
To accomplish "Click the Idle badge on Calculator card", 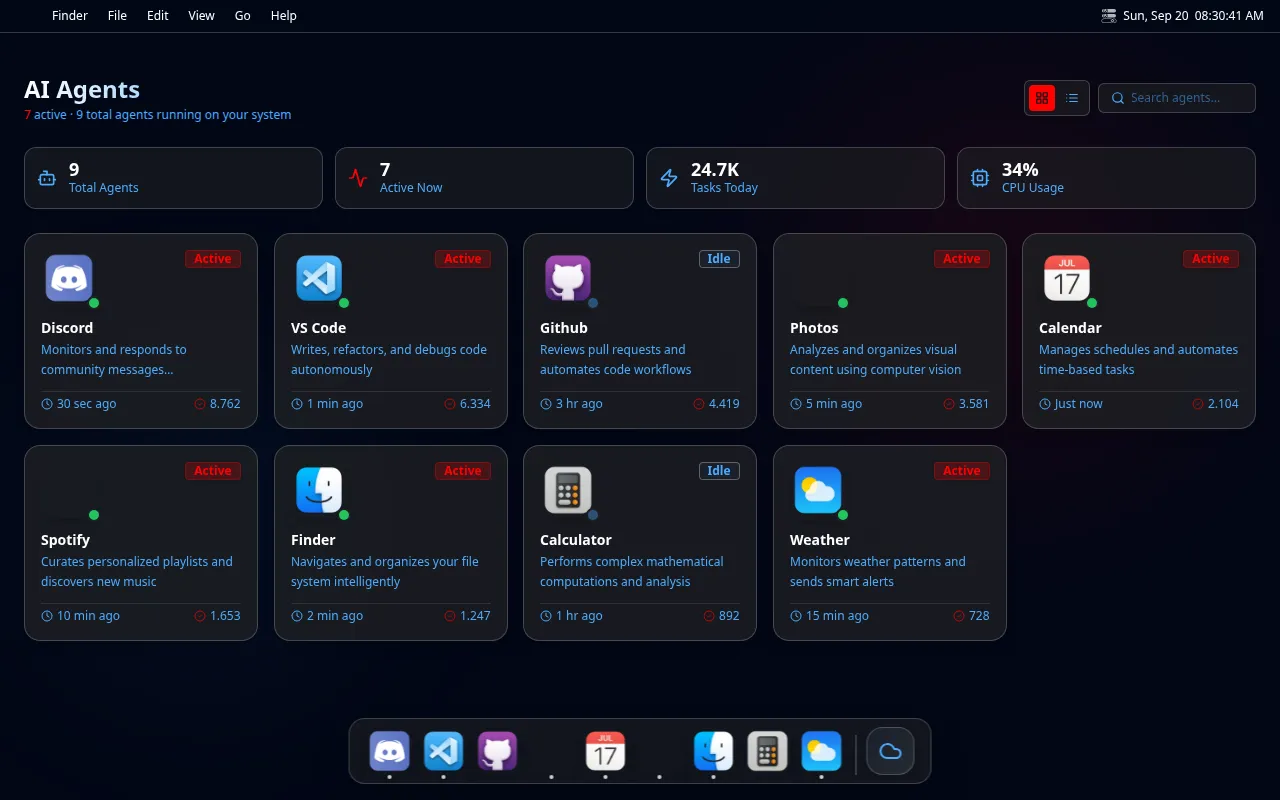I will (719, 471).
